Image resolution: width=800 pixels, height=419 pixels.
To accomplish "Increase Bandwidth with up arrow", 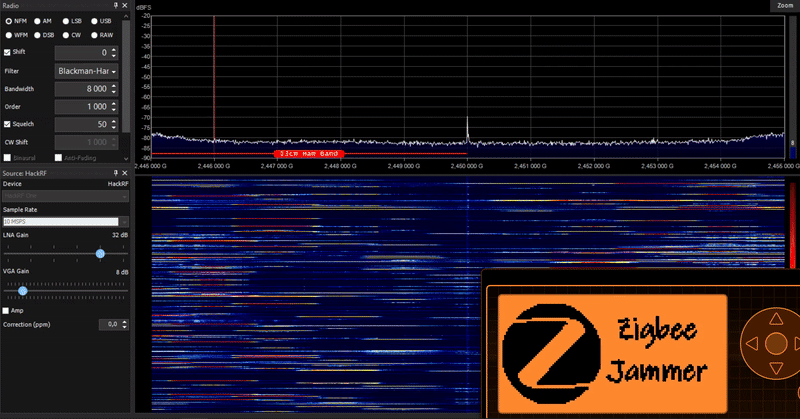I will click(114, 86).
